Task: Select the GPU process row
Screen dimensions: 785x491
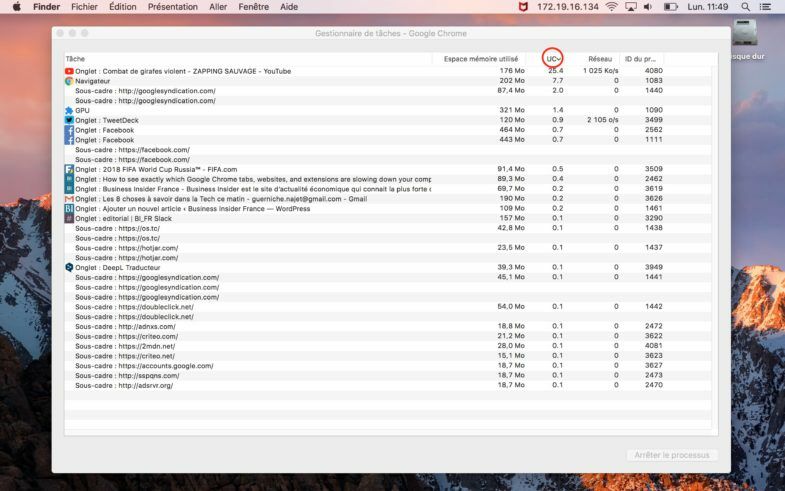Action: pyautogui.click(x=388, y=111)
